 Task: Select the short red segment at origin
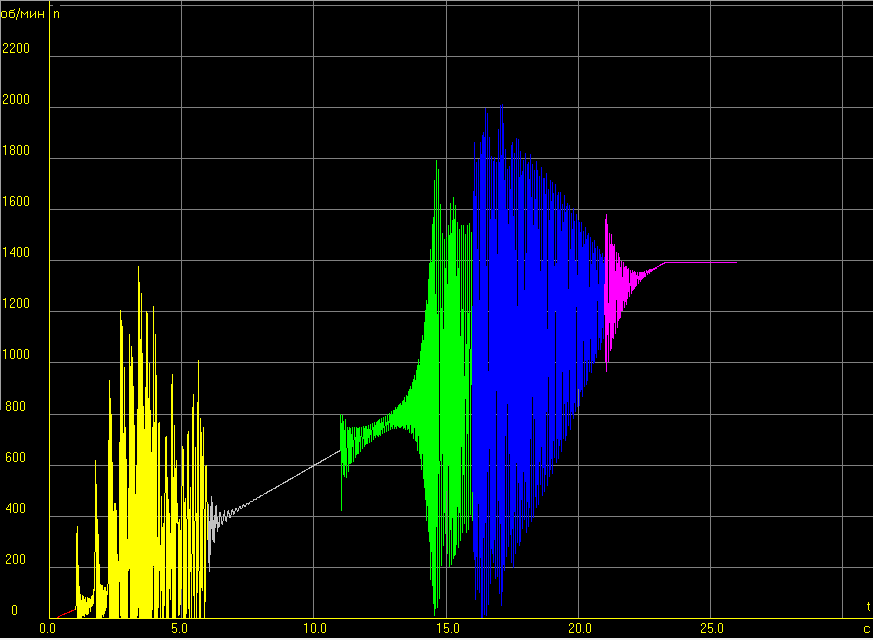pyautogui.click(x=66, y=614)
